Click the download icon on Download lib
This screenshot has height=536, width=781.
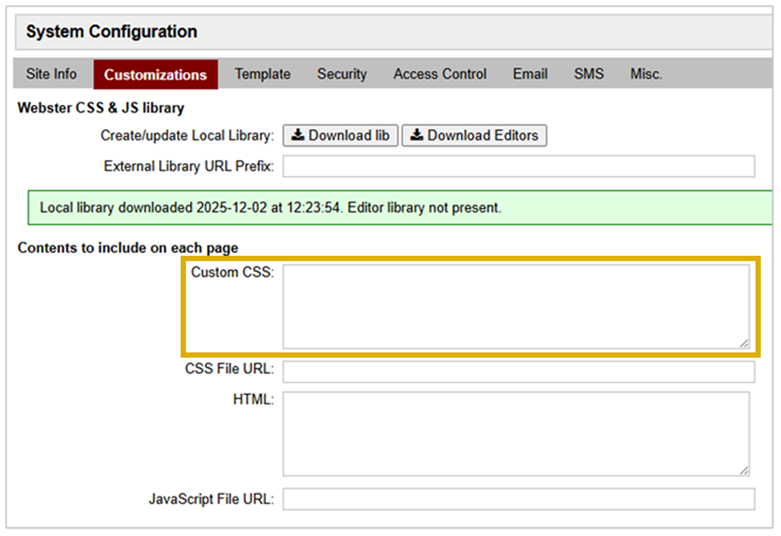click(298, 135)
